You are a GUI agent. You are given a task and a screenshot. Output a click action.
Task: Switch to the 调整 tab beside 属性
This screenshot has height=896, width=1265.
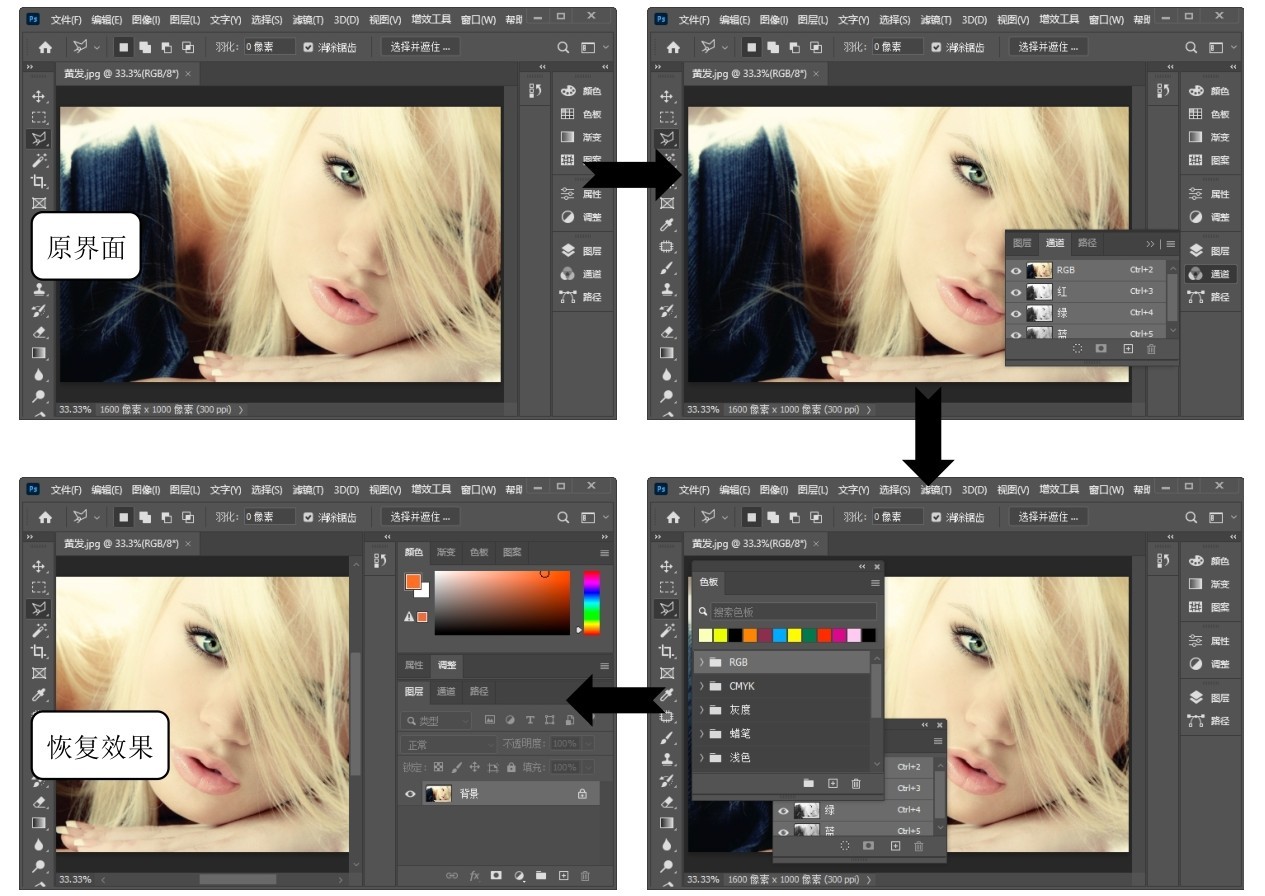pyautogui.click(x=446, y=665)
